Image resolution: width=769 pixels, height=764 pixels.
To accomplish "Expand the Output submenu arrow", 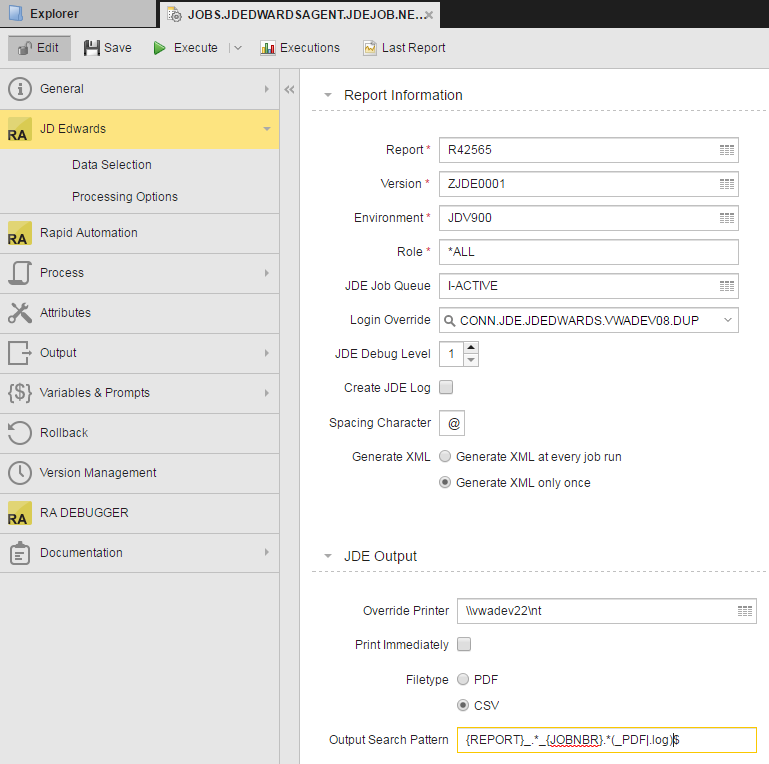I will pos(267,353).
